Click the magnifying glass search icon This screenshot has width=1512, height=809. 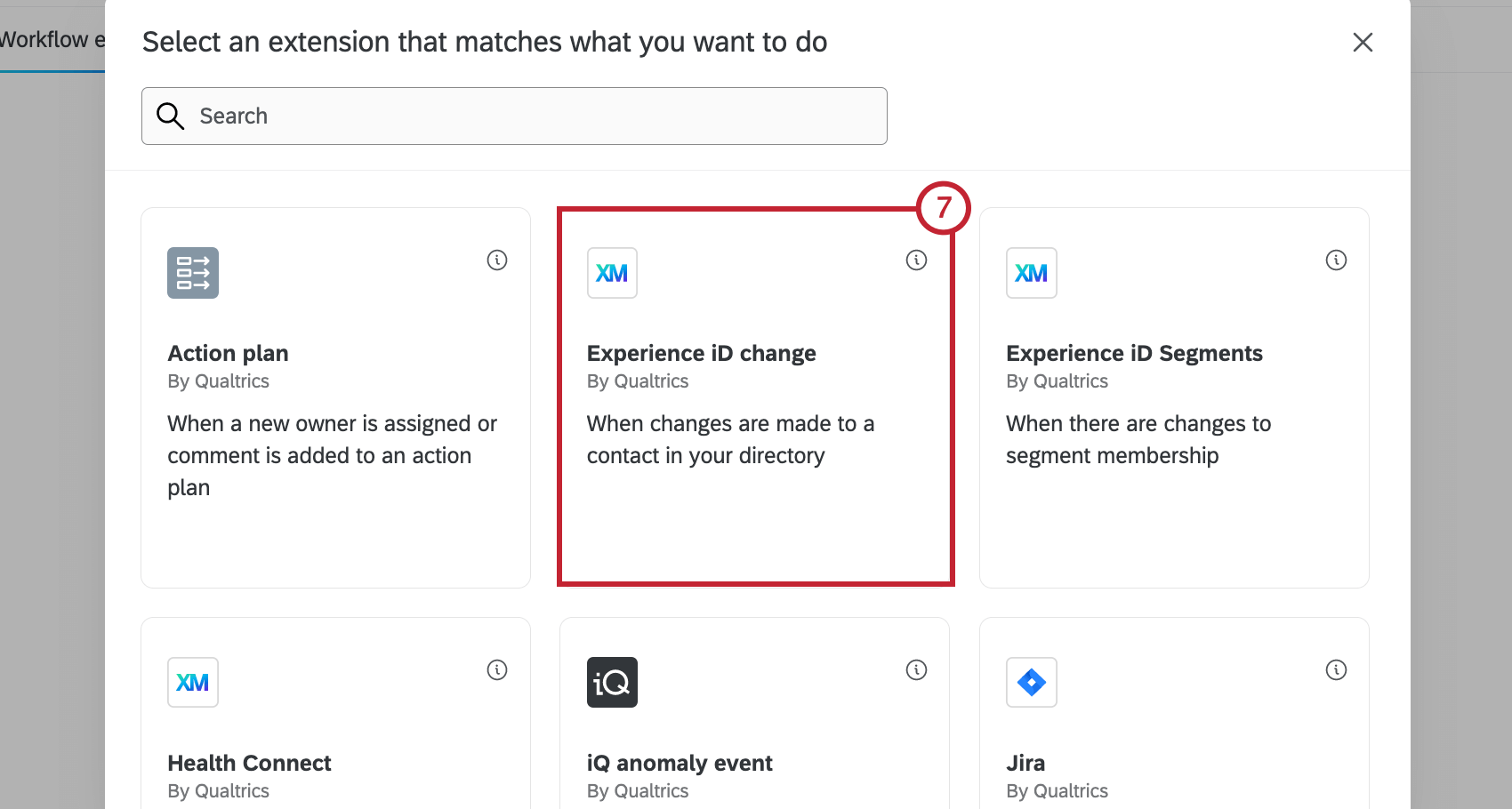170,116
